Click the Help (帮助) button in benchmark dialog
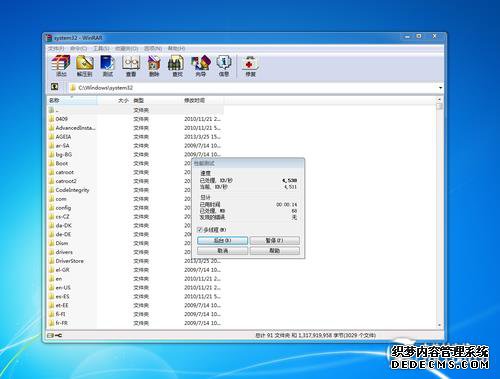This screenshot has width=500, height=379. click(x=275, y=250)
